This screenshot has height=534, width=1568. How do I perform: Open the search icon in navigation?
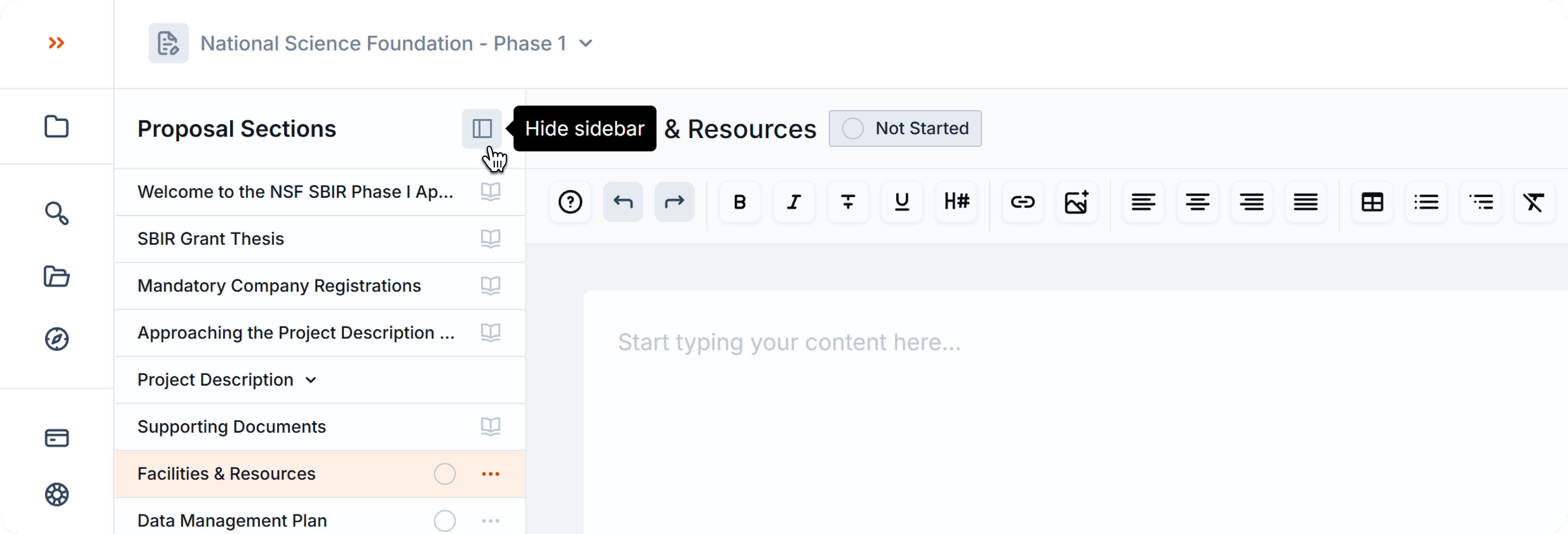click(57, 213)
